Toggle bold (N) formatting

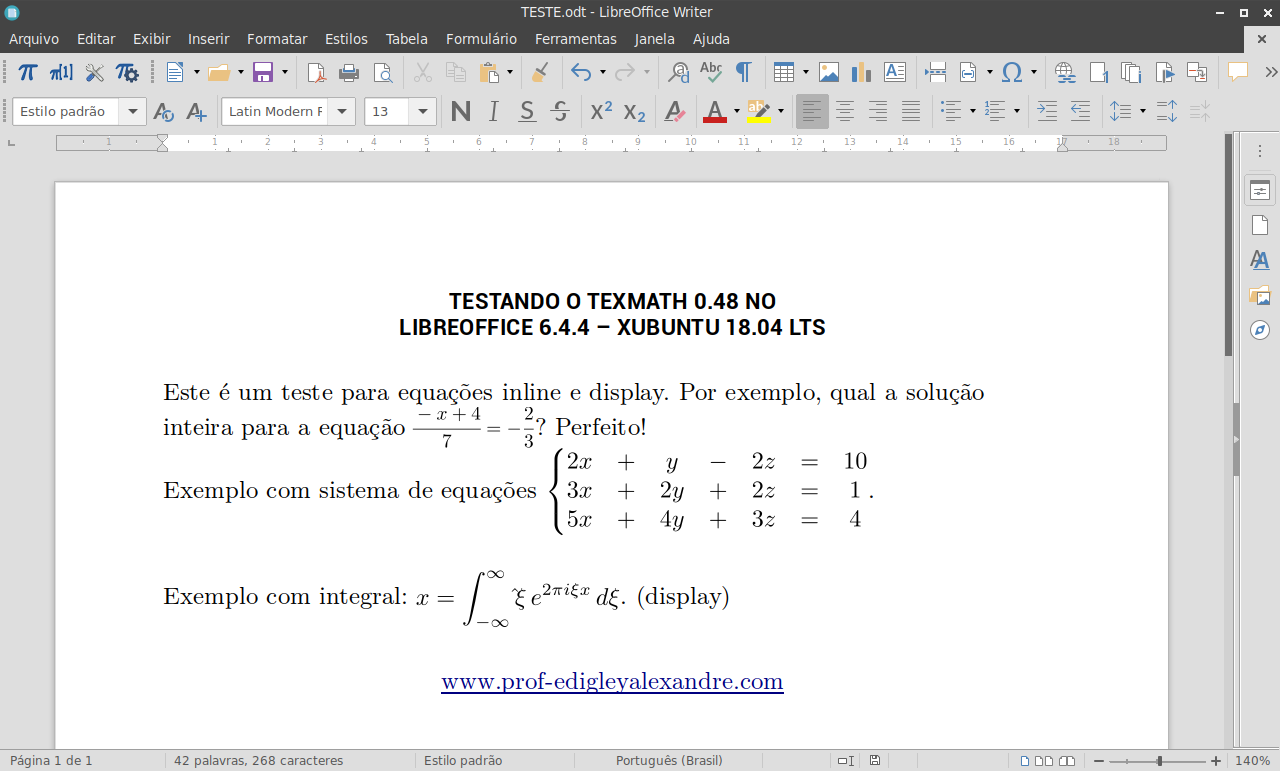(x=460, y=111)
